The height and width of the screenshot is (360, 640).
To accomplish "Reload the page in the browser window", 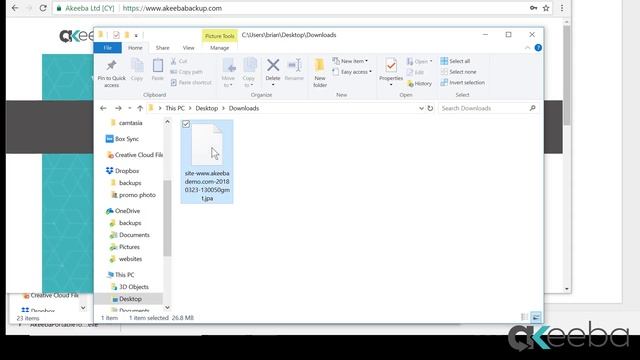I will tap(43, 8).
